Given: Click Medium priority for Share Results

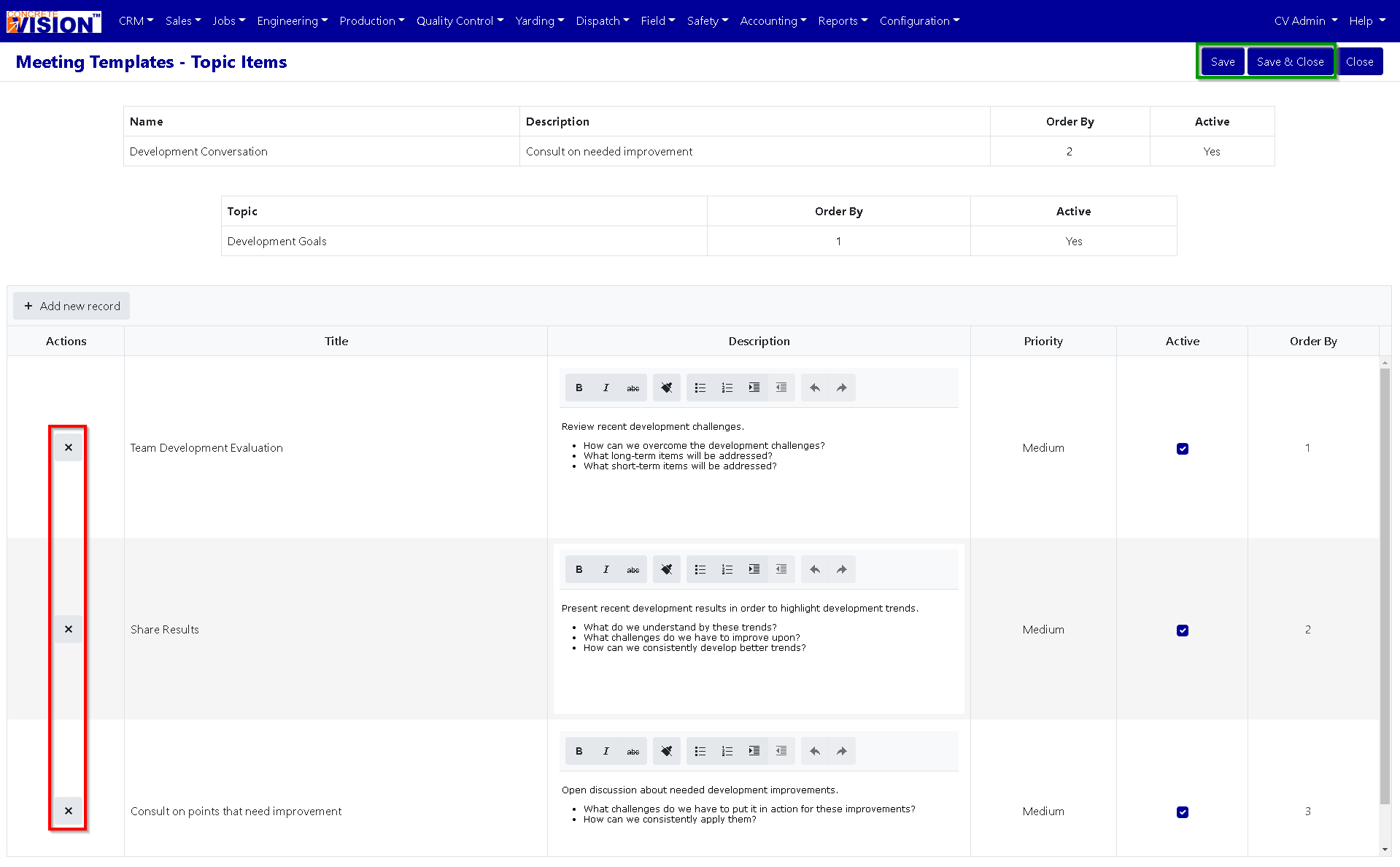Looking at the screenshot, I should click(x=1043, y=629).
